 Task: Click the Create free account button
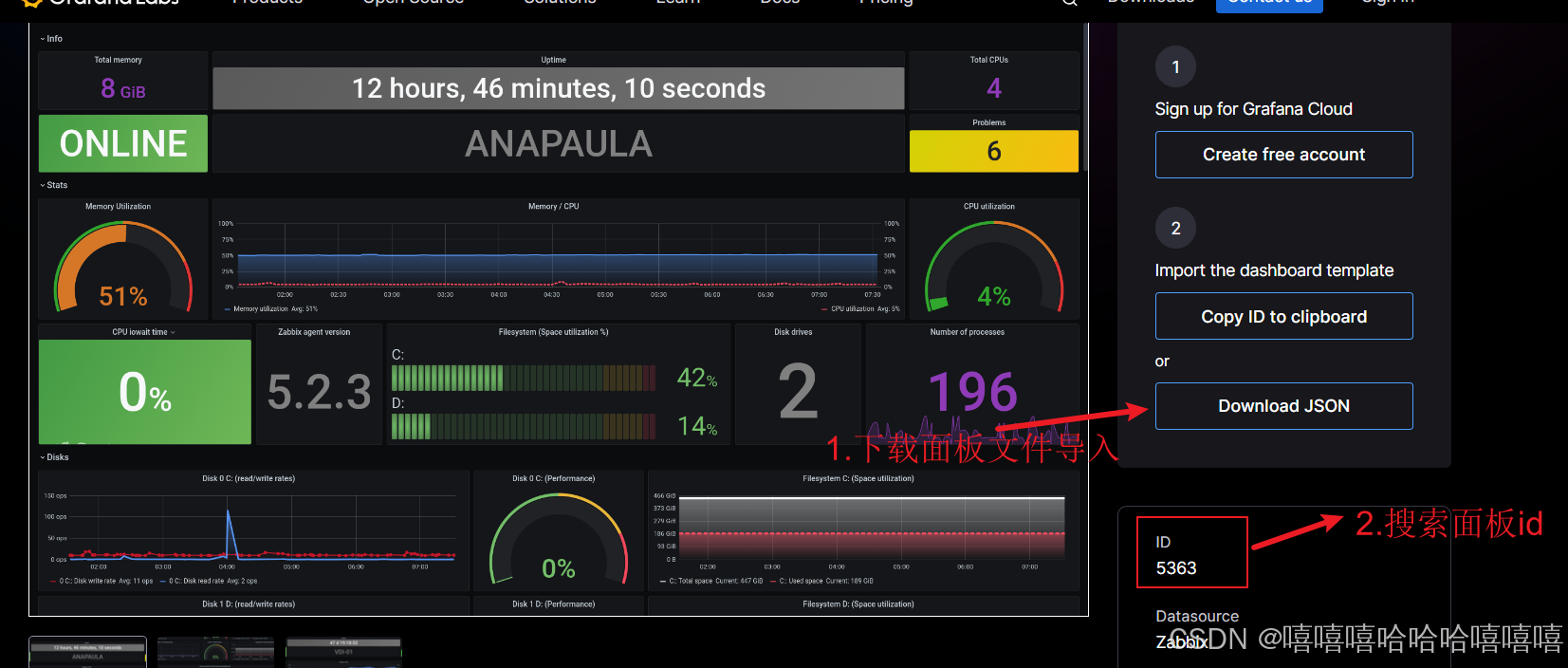[x=1283, y=155]
